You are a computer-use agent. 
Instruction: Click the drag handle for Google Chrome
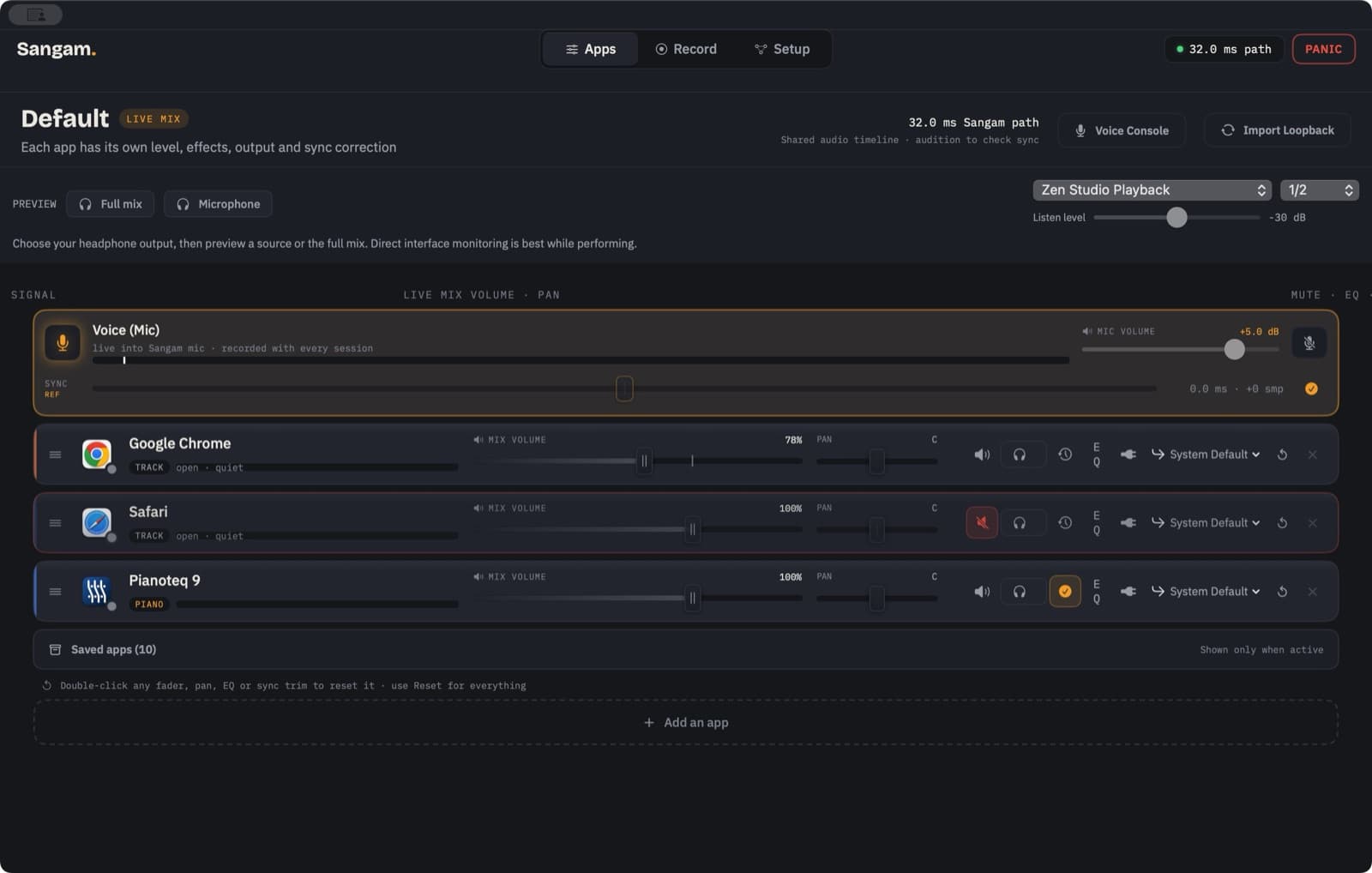55,455
